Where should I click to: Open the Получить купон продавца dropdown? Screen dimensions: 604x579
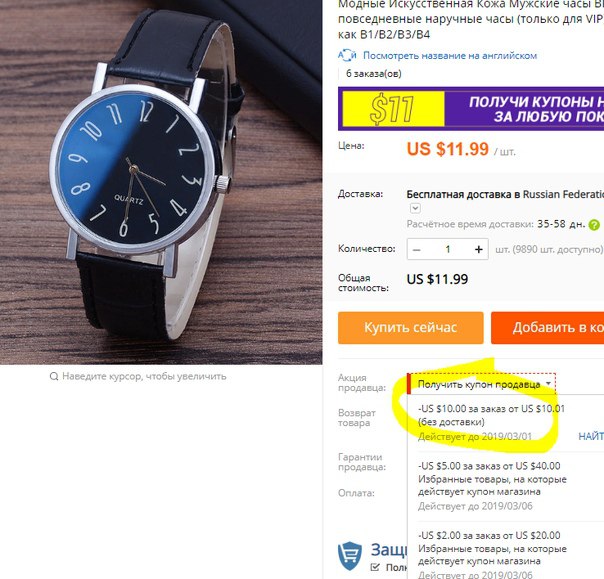click(x=482, y=384)
